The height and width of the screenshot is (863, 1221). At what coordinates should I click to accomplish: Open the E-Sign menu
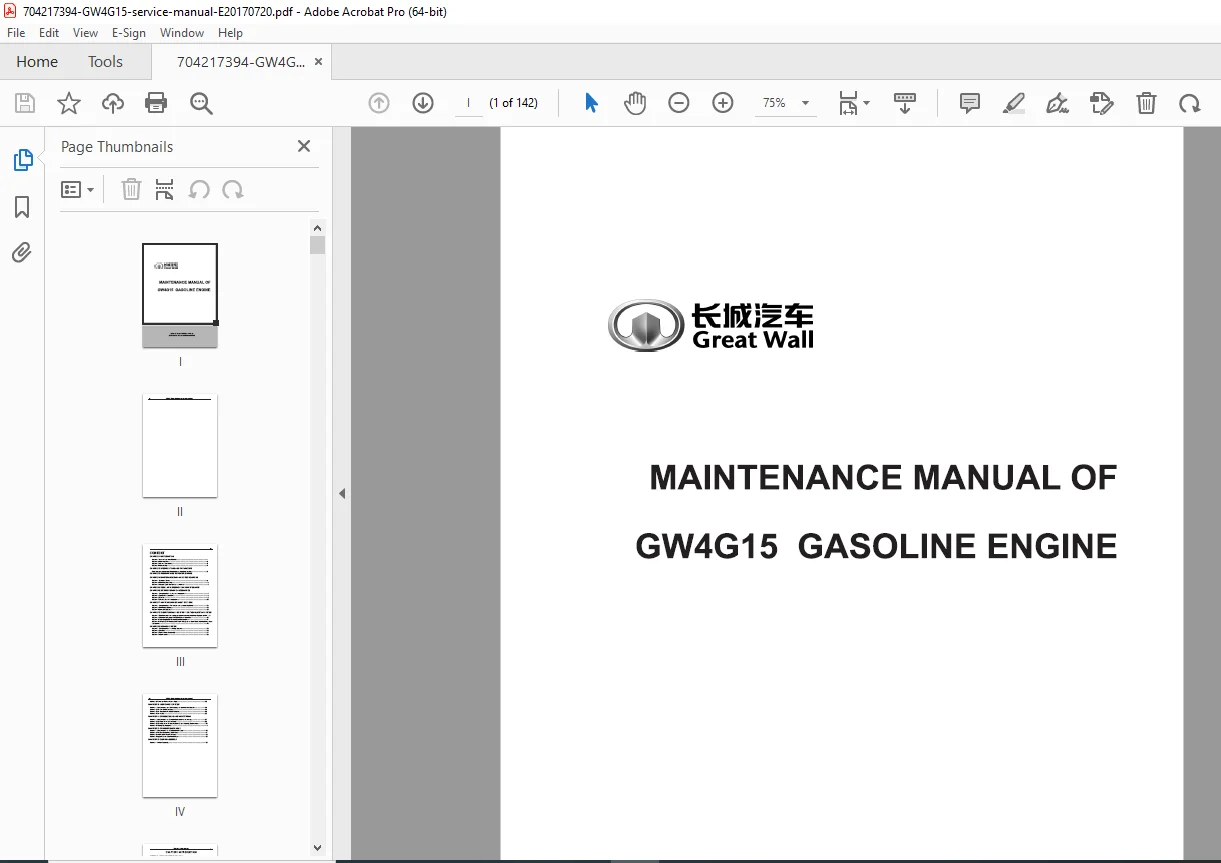coord(129,33)
